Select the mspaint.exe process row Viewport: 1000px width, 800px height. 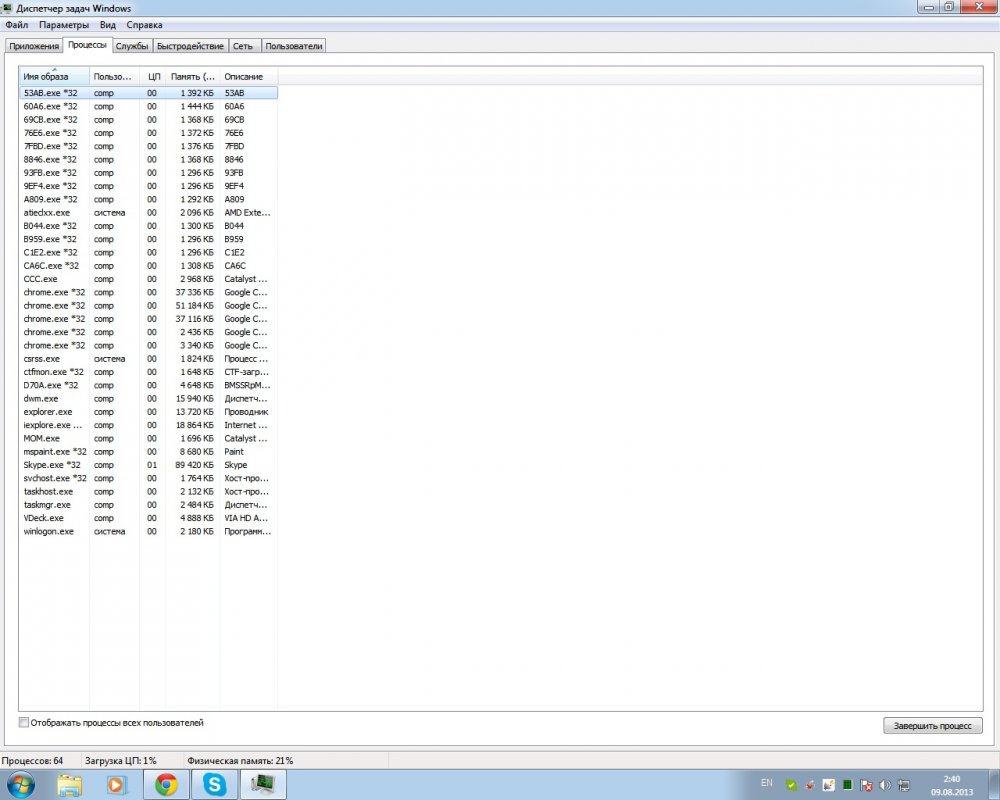click(50, 452)
